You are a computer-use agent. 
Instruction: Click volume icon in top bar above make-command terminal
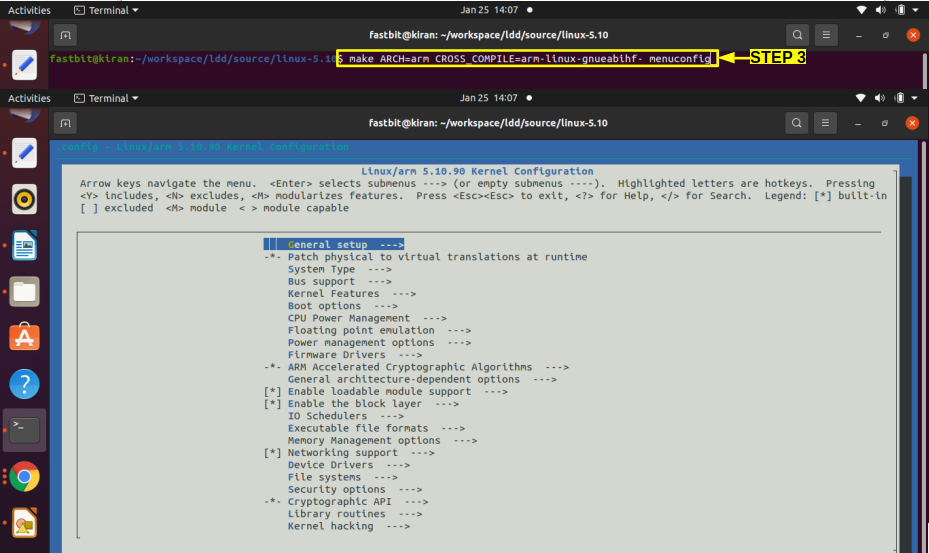881,10
